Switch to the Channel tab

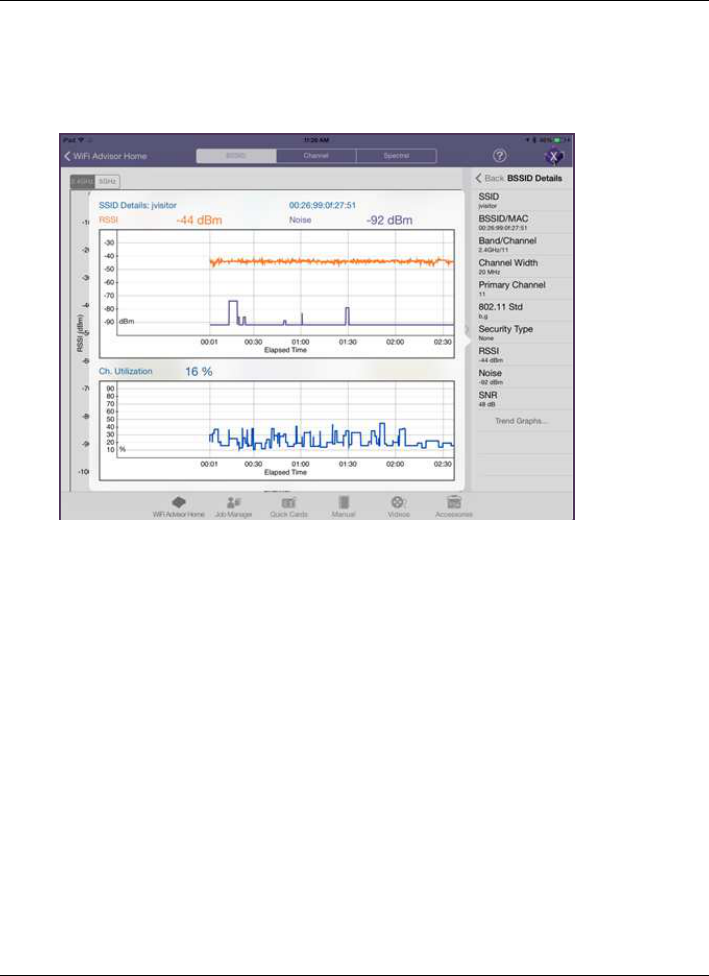(x=316, y=156)
